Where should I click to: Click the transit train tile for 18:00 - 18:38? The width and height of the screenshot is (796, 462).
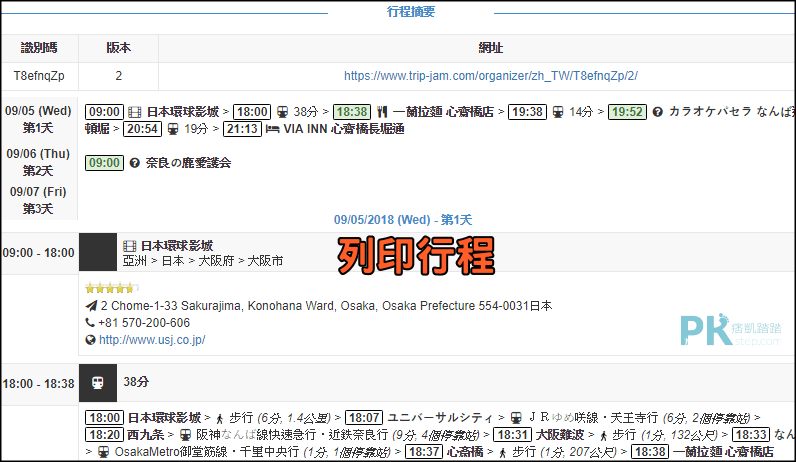coord(98,383)
